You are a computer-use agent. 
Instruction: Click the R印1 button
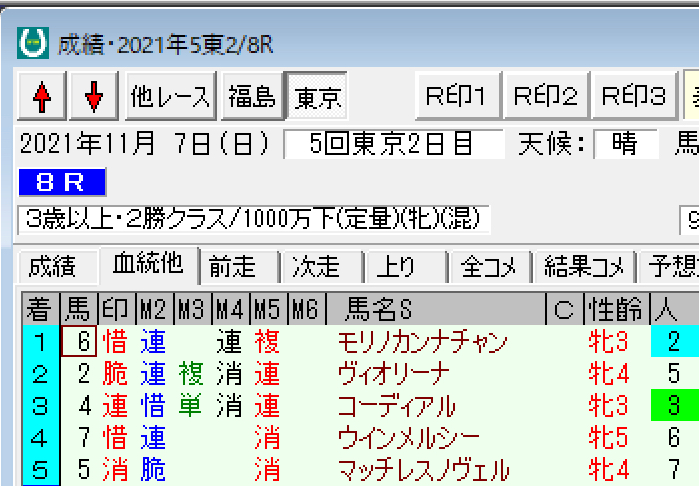458,96
